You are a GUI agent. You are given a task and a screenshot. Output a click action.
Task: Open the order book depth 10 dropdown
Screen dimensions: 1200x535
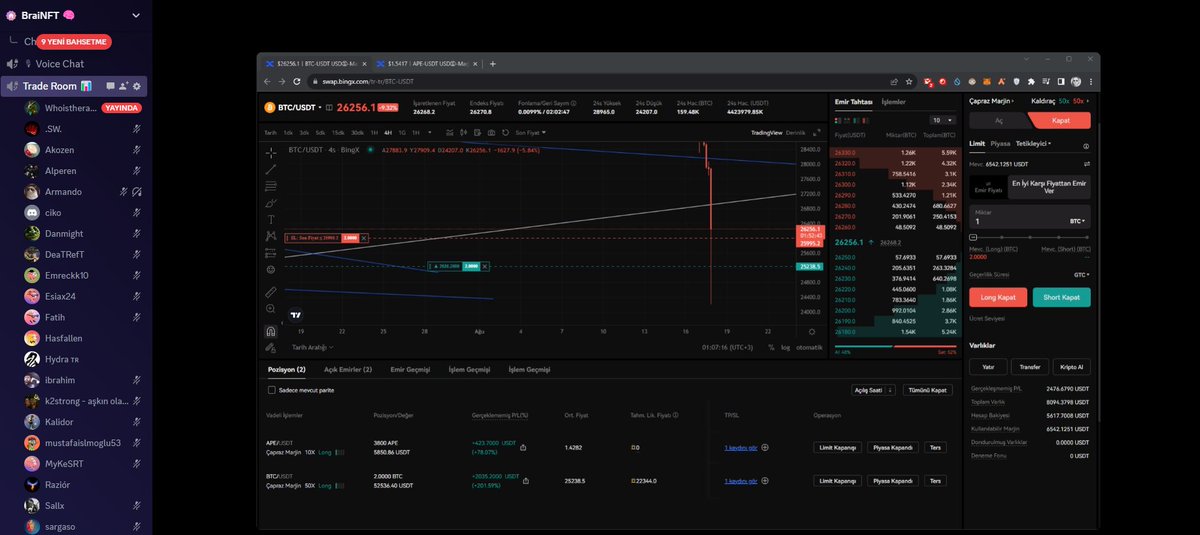pyautogui.click(x=942, y=119)
